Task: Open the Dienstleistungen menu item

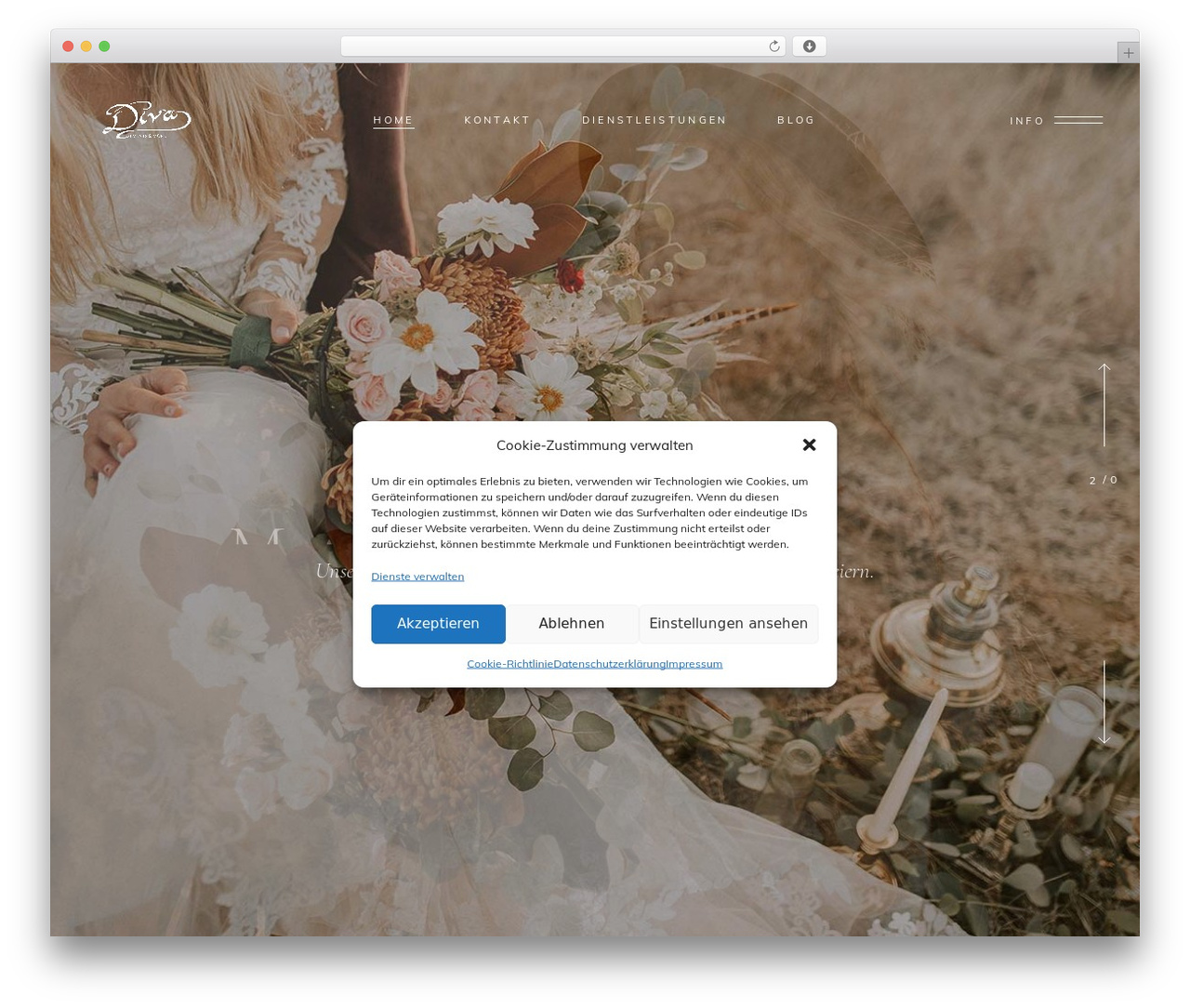Action: click(654, 120)
